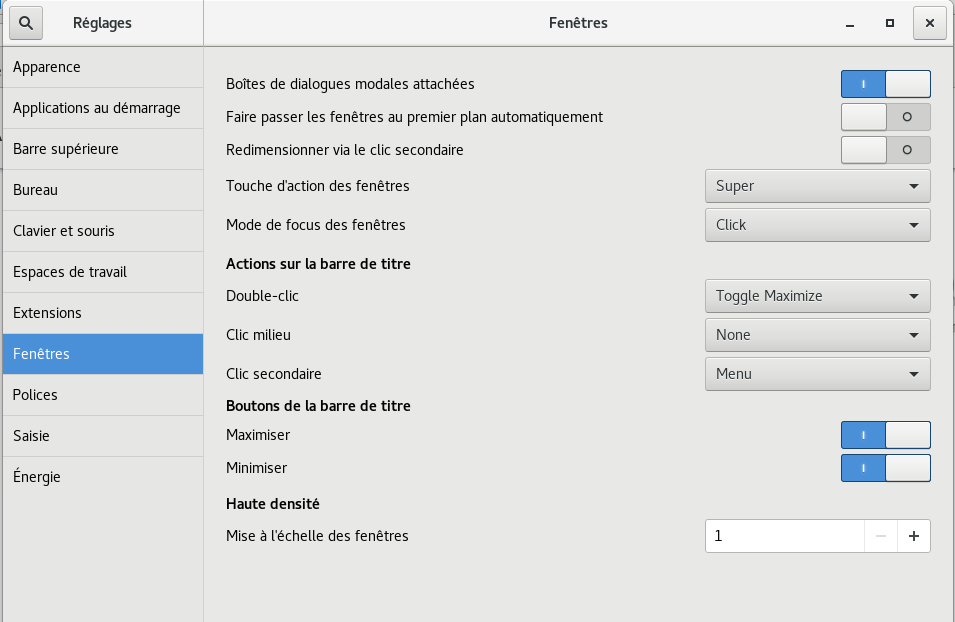Expand the Mode de focus Click dropdown

(817, 225)
